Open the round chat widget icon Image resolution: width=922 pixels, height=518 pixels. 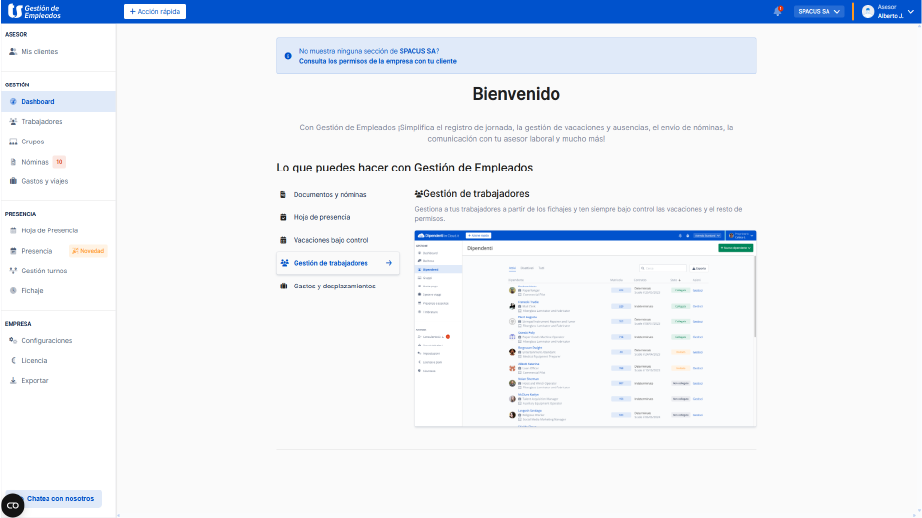tap(12, 505)
